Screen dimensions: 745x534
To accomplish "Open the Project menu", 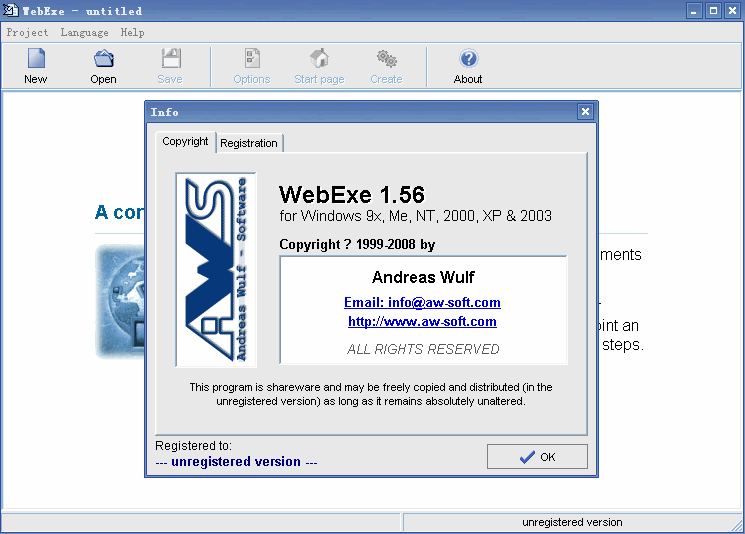I will pos(28,32).
